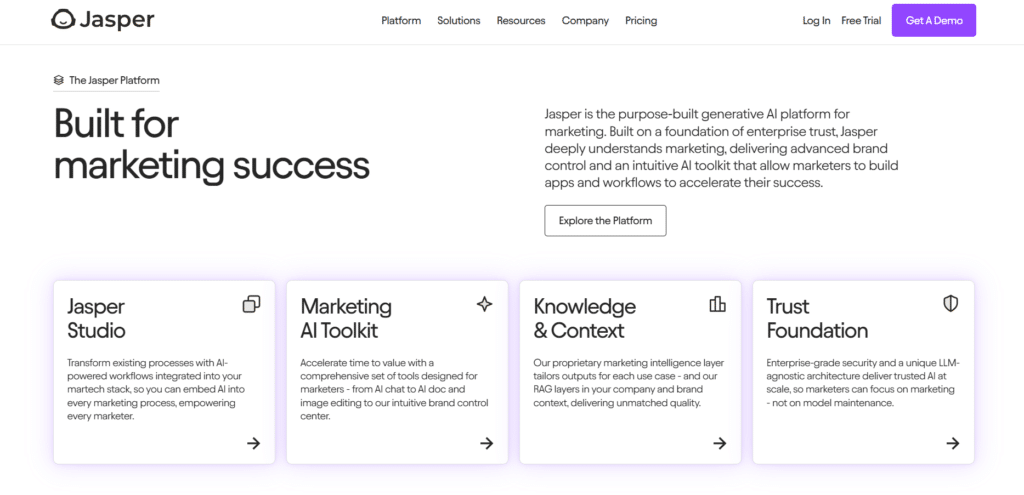
Task: Open the Company navigation menu
Action: 585,20
